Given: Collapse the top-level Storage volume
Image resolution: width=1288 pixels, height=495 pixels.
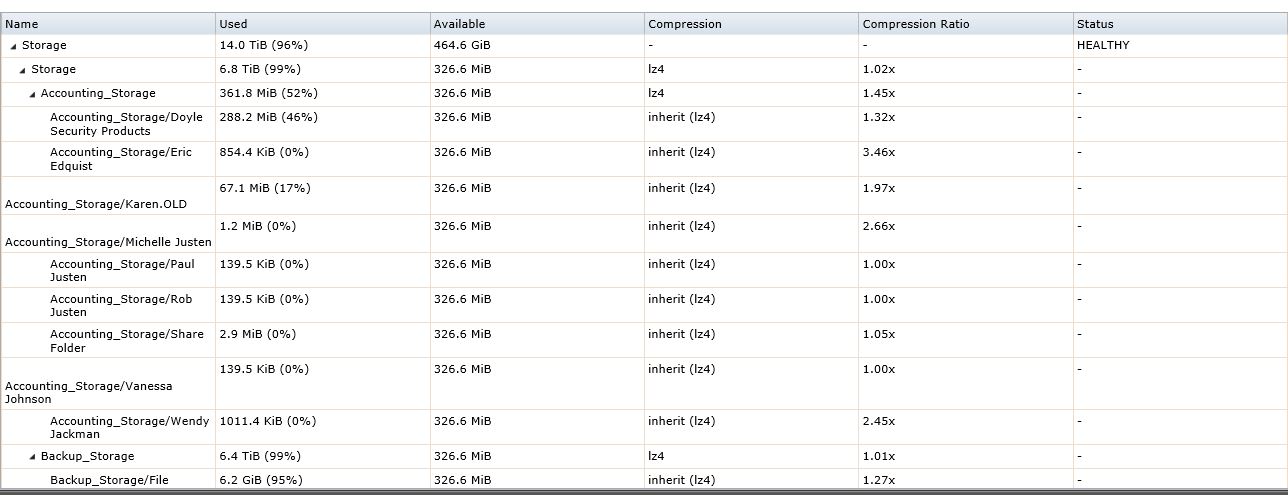Looking at the screenshot, I should (14, 46).
